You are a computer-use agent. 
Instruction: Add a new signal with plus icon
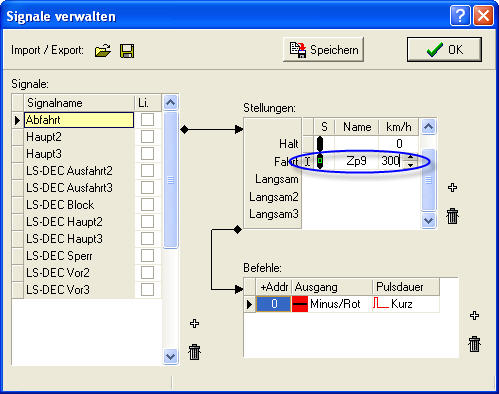click(x=194, y=323)
